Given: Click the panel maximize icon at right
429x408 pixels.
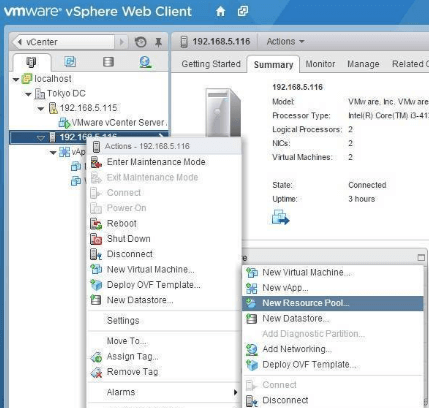Looking at the screenshot, I should pos(421,258).
